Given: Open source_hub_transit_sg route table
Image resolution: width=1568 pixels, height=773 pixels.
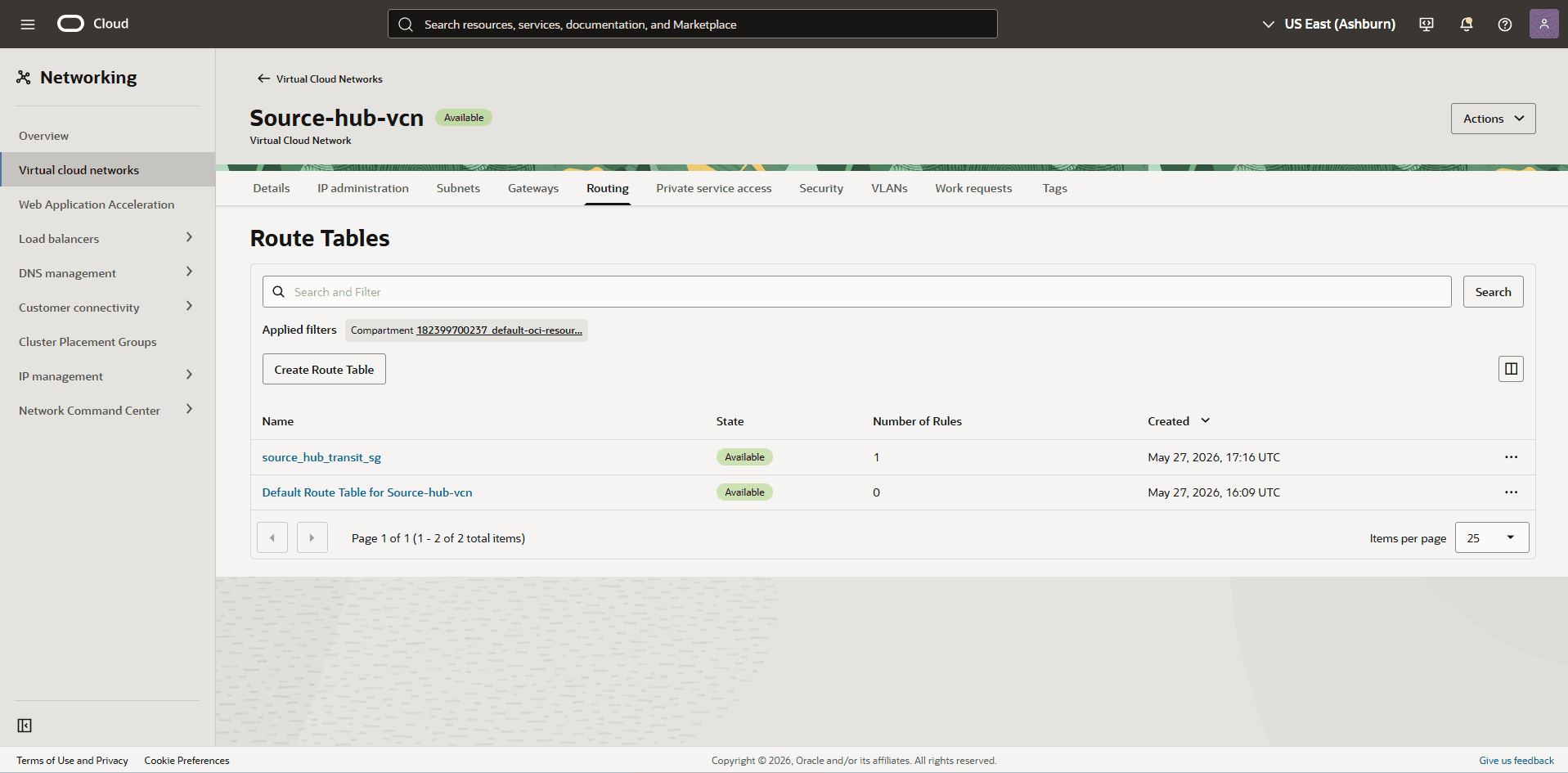Looking at the screenshot, I should tap(321, 457).
